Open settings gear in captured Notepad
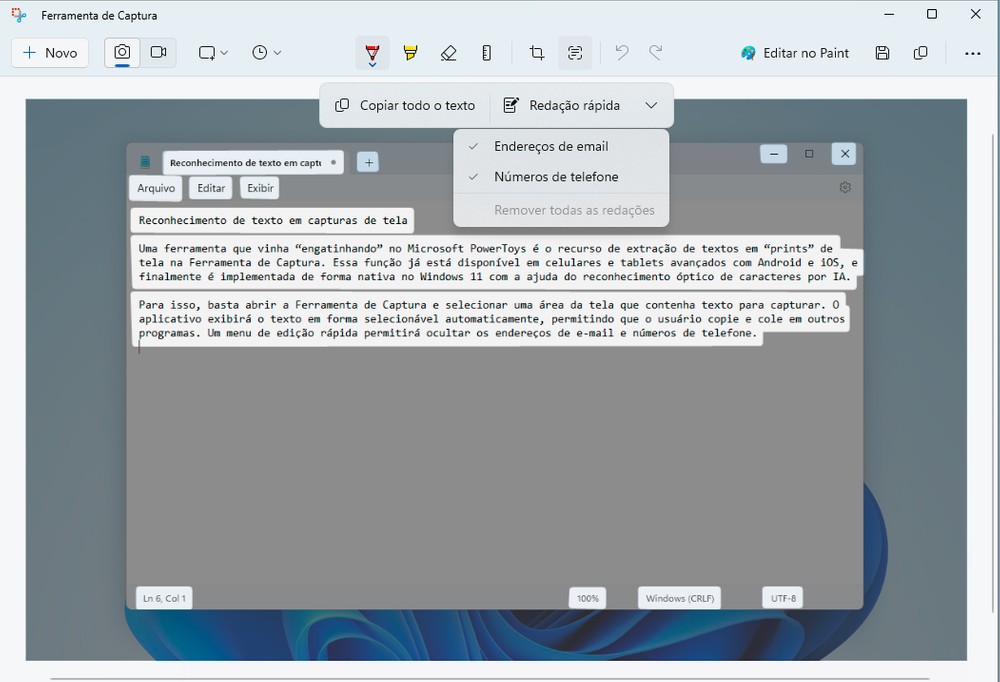 (x=845, y=188)
